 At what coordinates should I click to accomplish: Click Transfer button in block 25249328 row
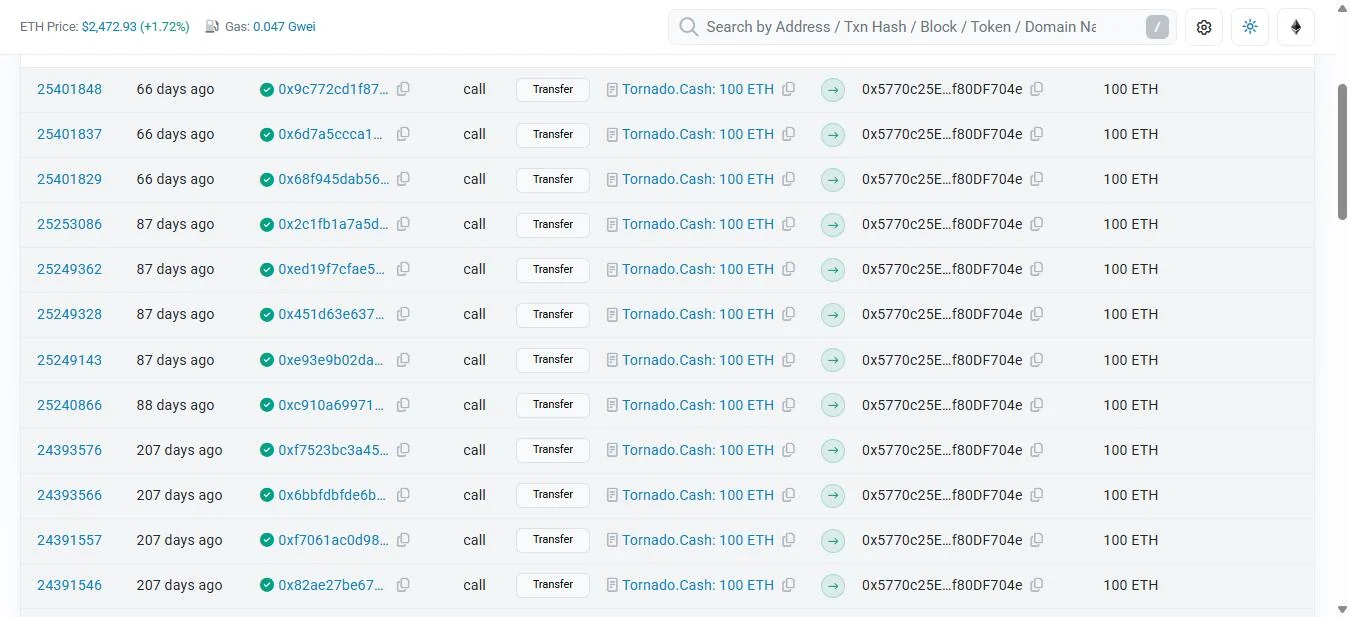click(x=553, y=314)
